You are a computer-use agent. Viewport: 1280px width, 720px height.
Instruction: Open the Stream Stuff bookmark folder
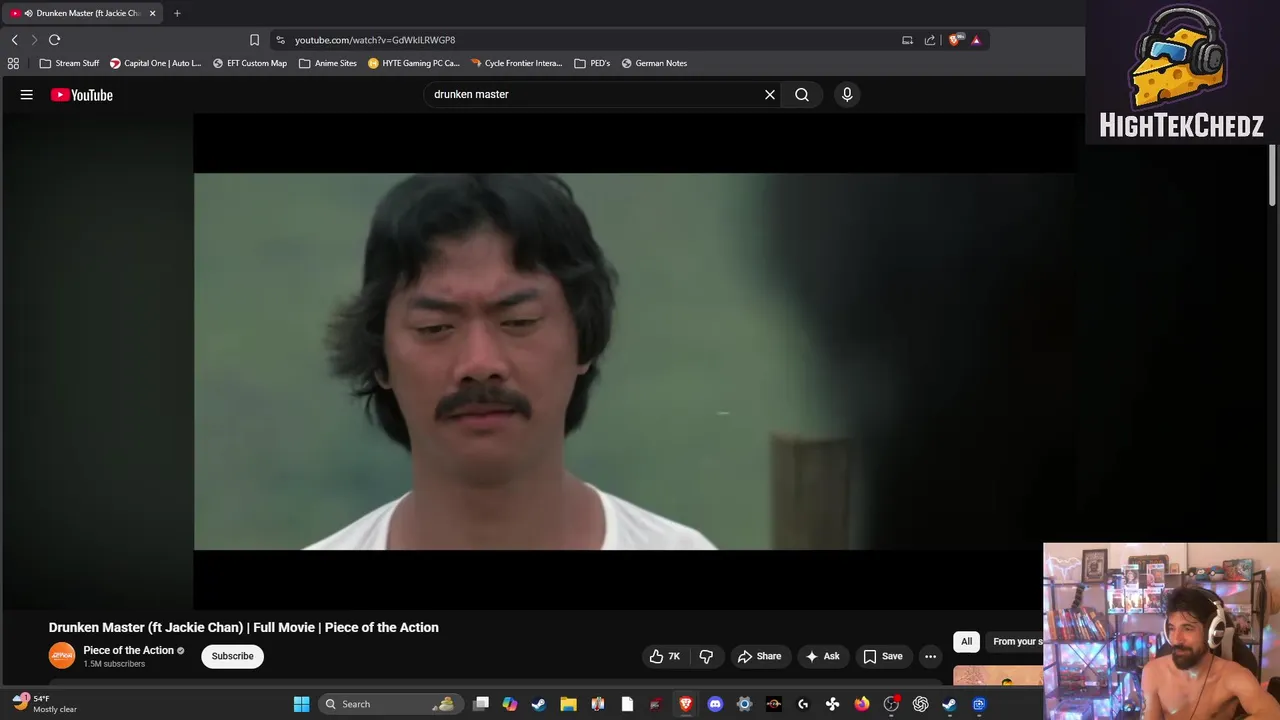(x=69, y=63)
